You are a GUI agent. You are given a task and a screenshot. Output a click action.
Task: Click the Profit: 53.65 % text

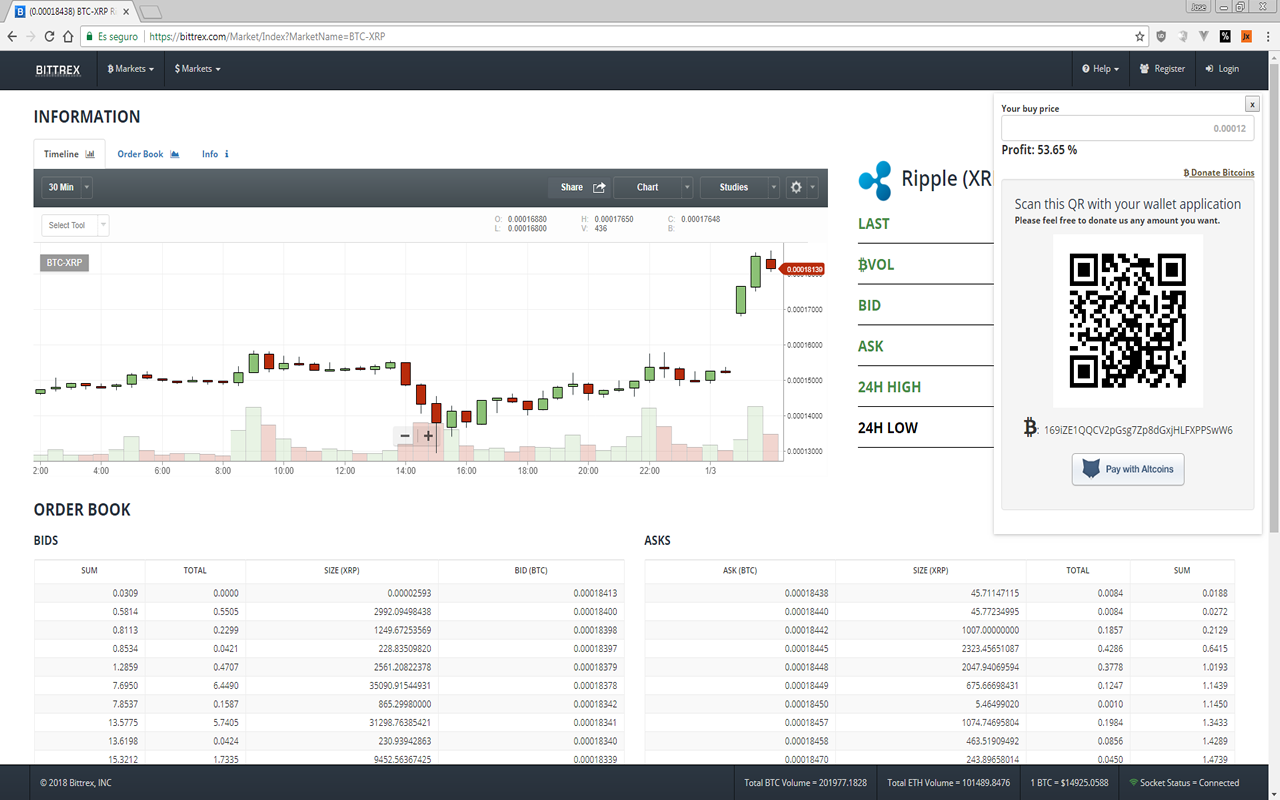coord(1039,150)
